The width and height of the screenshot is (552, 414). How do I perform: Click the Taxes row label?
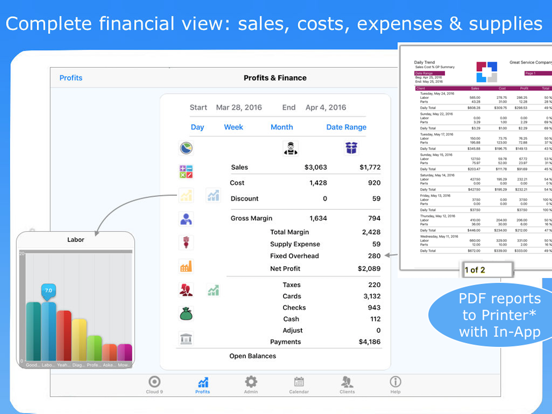(x=291, y=285)
